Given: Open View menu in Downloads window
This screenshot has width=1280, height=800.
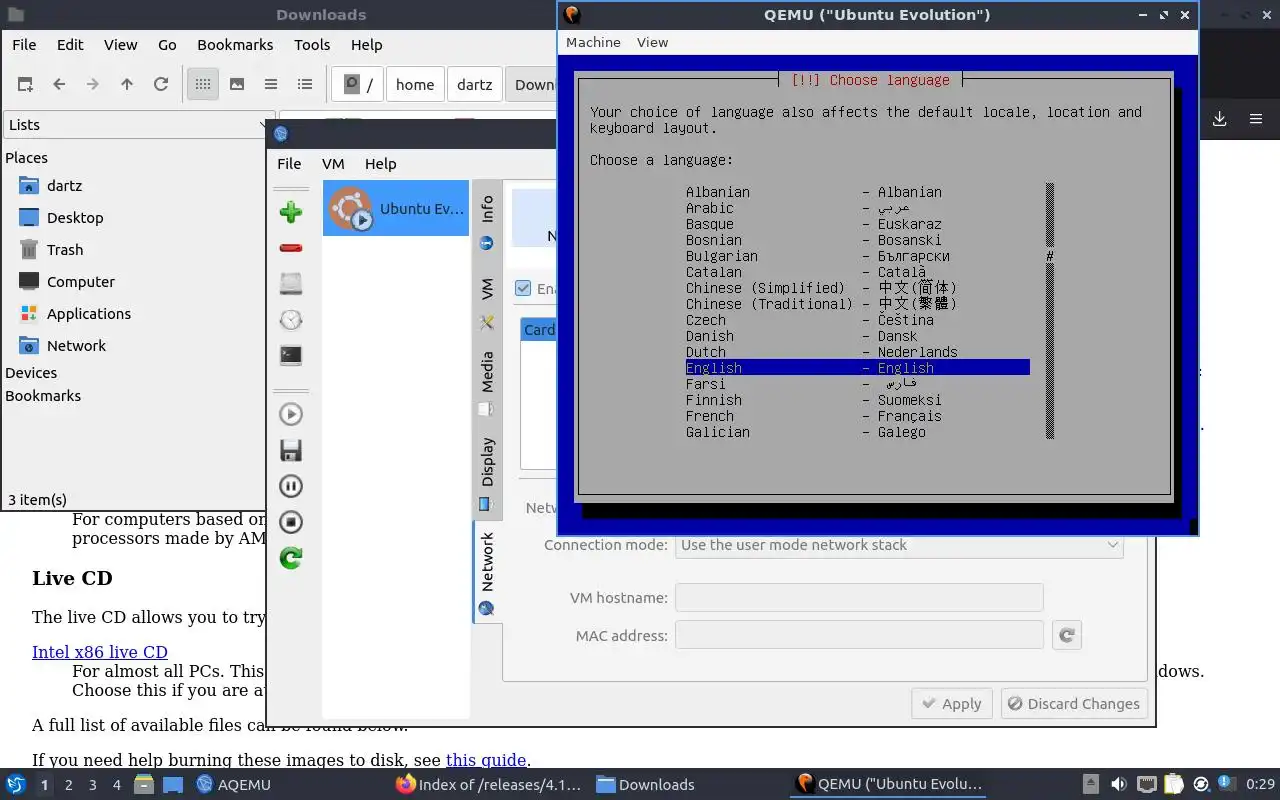Looking at the screenshot, I should point(120,44).
